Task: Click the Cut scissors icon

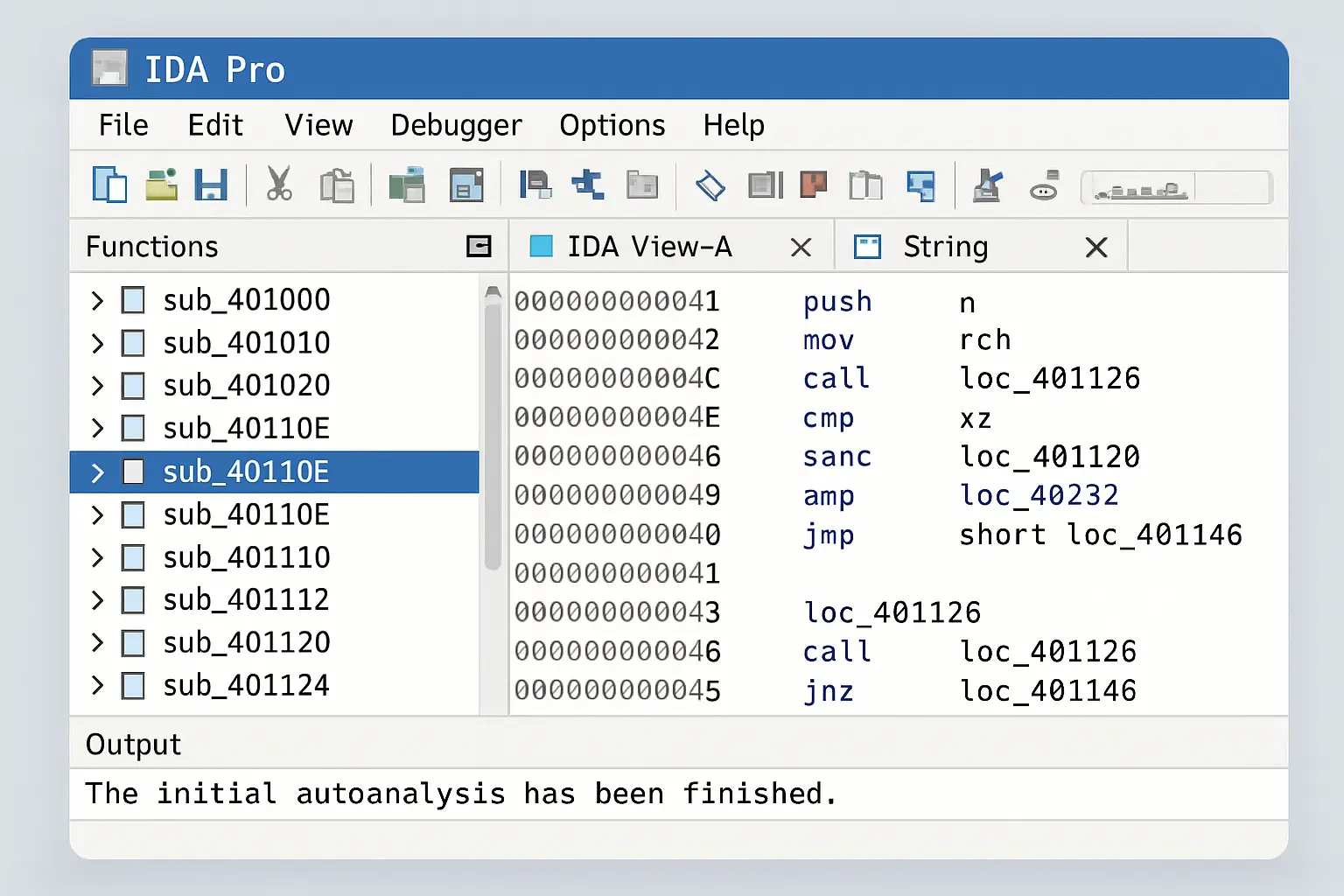Action: coord(278,185)
